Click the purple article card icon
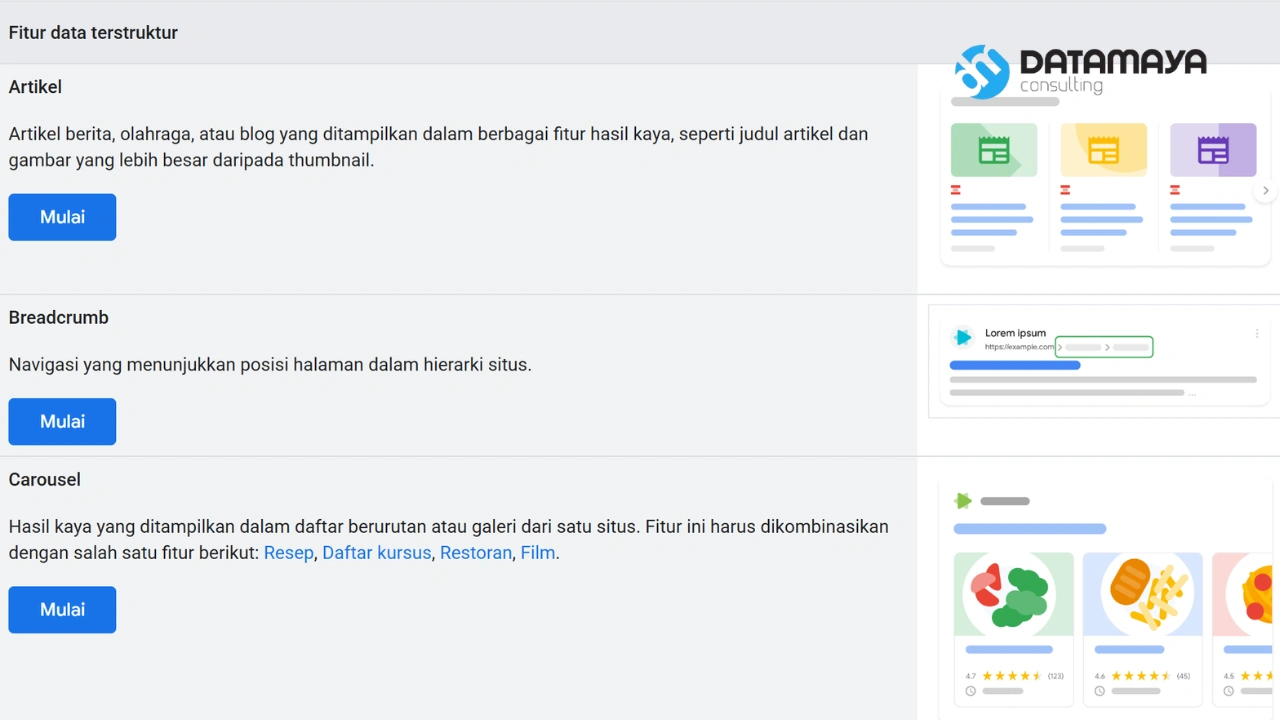Screen dimensions: 1280x720 tap(1213, 150)
